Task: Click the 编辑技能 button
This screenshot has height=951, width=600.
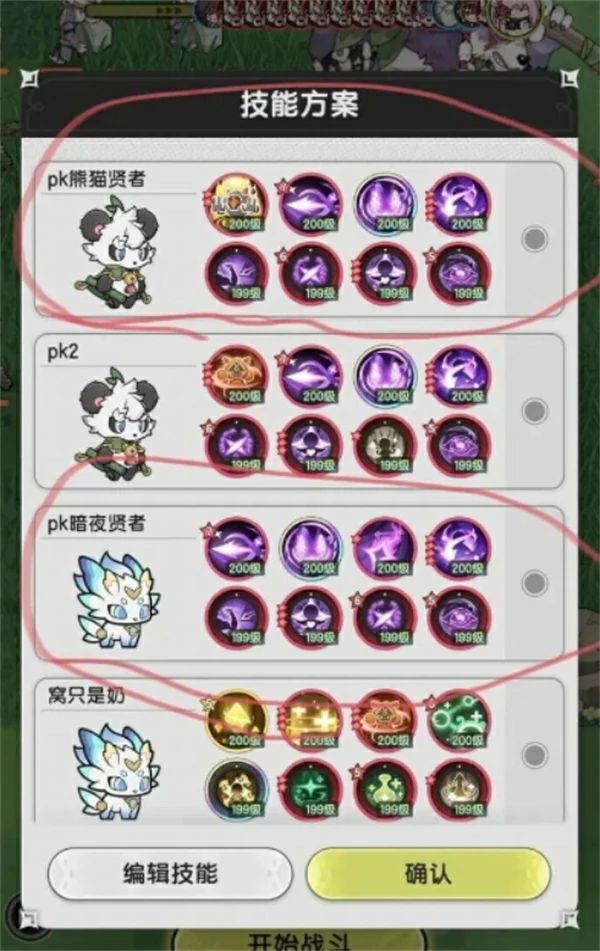Action: pyautogui.click(x=170, y=874)
